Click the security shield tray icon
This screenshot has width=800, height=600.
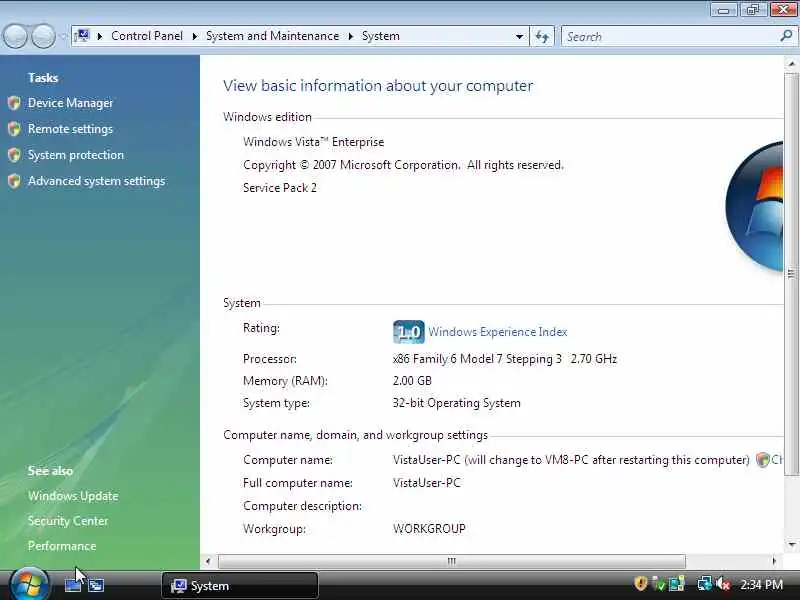click(640, 583)
